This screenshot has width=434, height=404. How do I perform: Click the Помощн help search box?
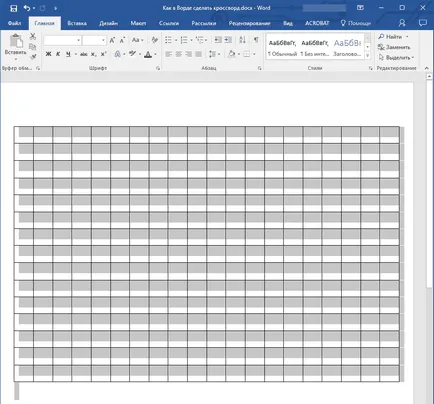click(356, 23)
